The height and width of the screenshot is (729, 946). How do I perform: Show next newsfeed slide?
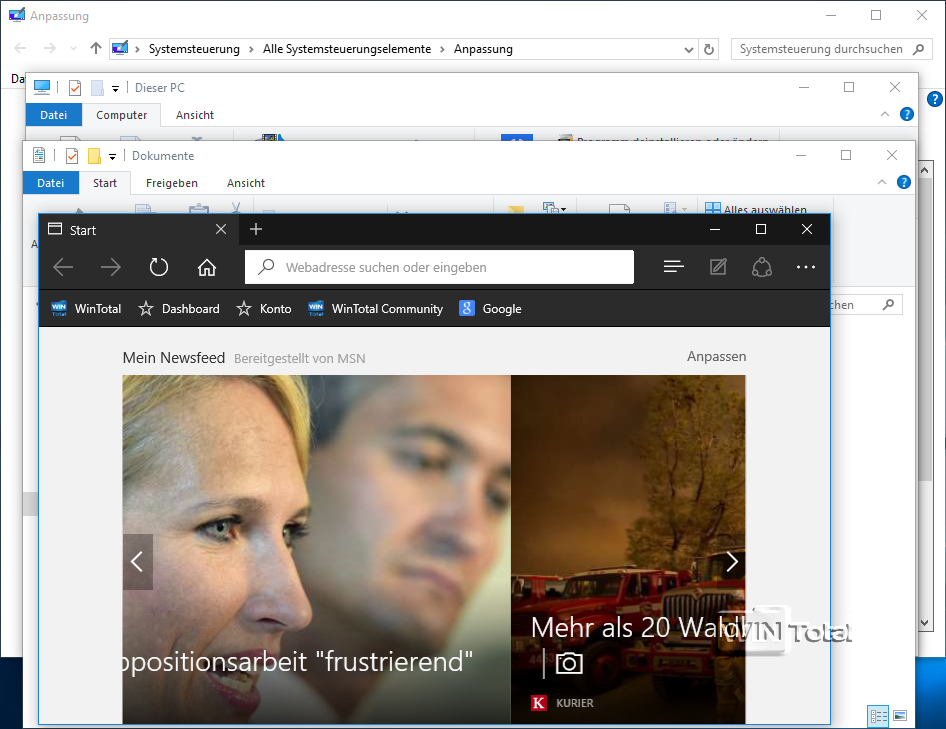point(731,562)
